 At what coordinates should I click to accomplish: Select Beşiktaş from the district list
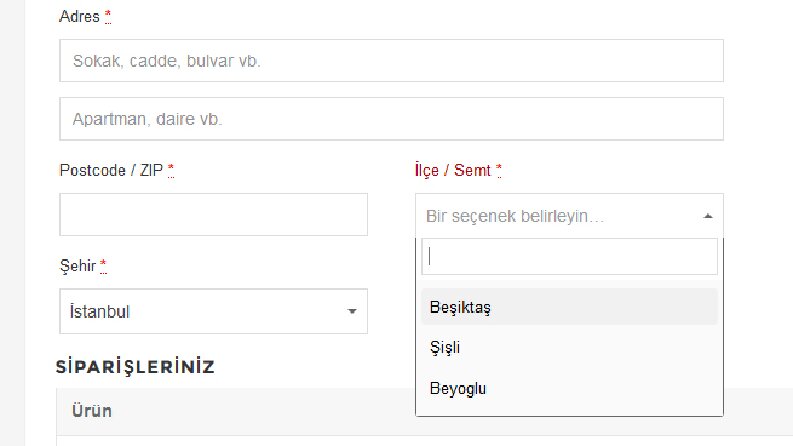(569, 307)
